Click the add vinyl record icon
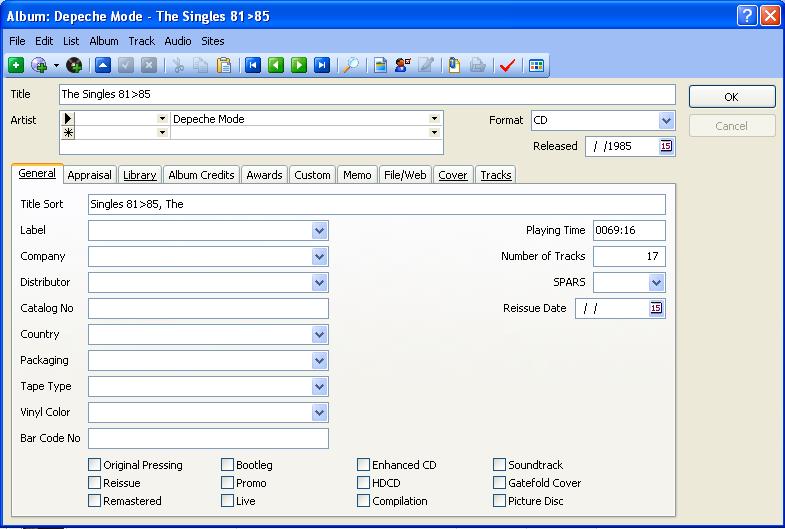The height and width of the screenshot is (529, 785). [x=74, y=65]
